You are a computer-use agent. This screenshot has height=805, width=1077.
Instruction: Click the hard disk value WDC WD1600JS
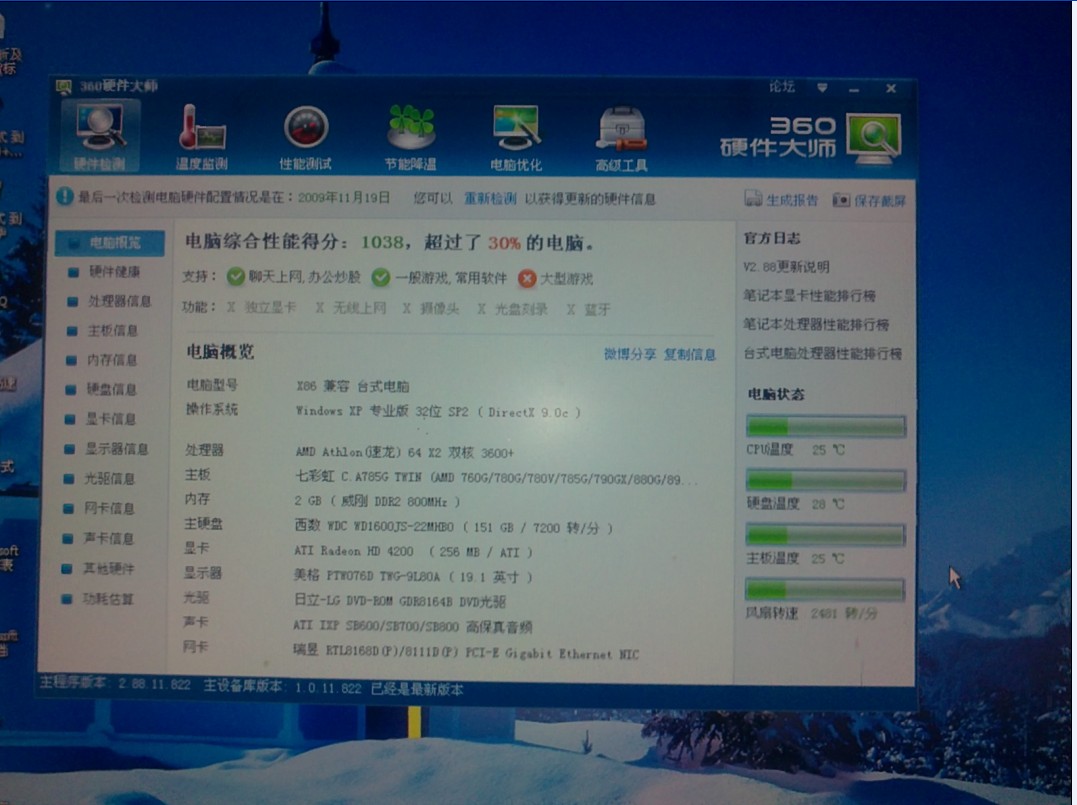click(x=453, y=527)
